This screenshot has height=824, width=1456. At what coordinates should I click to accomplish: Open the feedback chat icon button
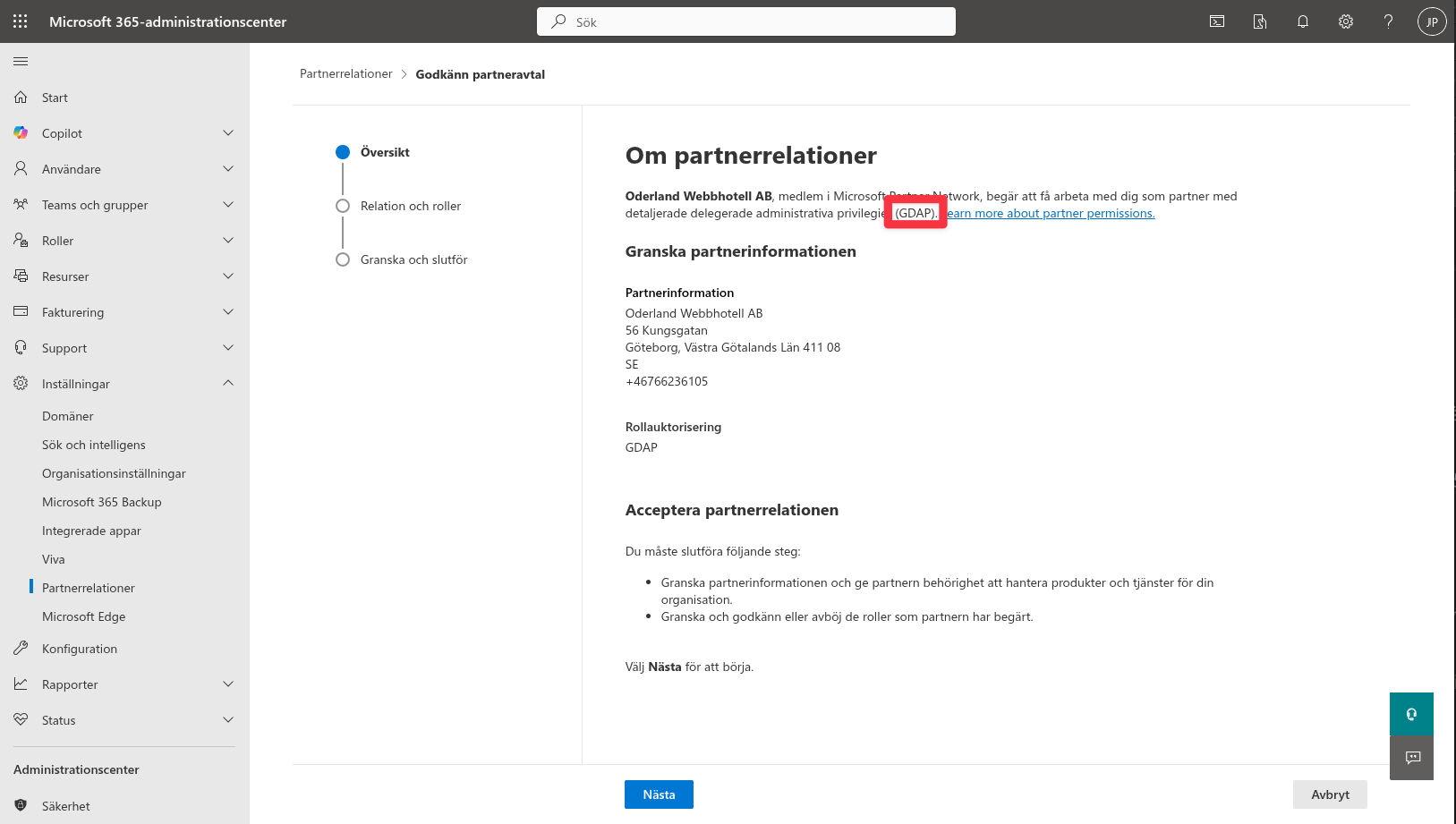pos(1411,758)
